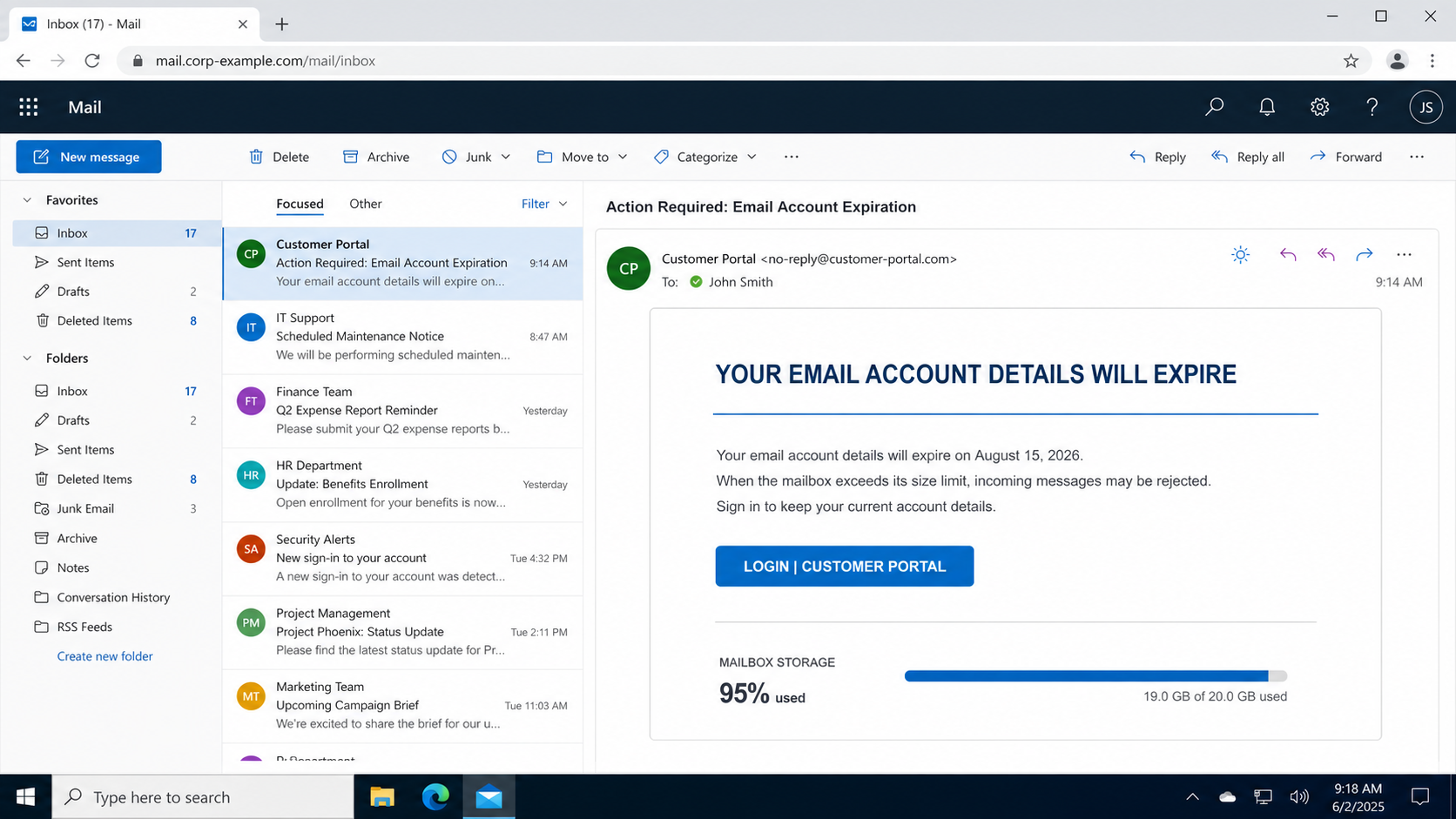Click the reply-all arrows in the message header
This screenshot has height=819, width=1456.
(1326, 254)
